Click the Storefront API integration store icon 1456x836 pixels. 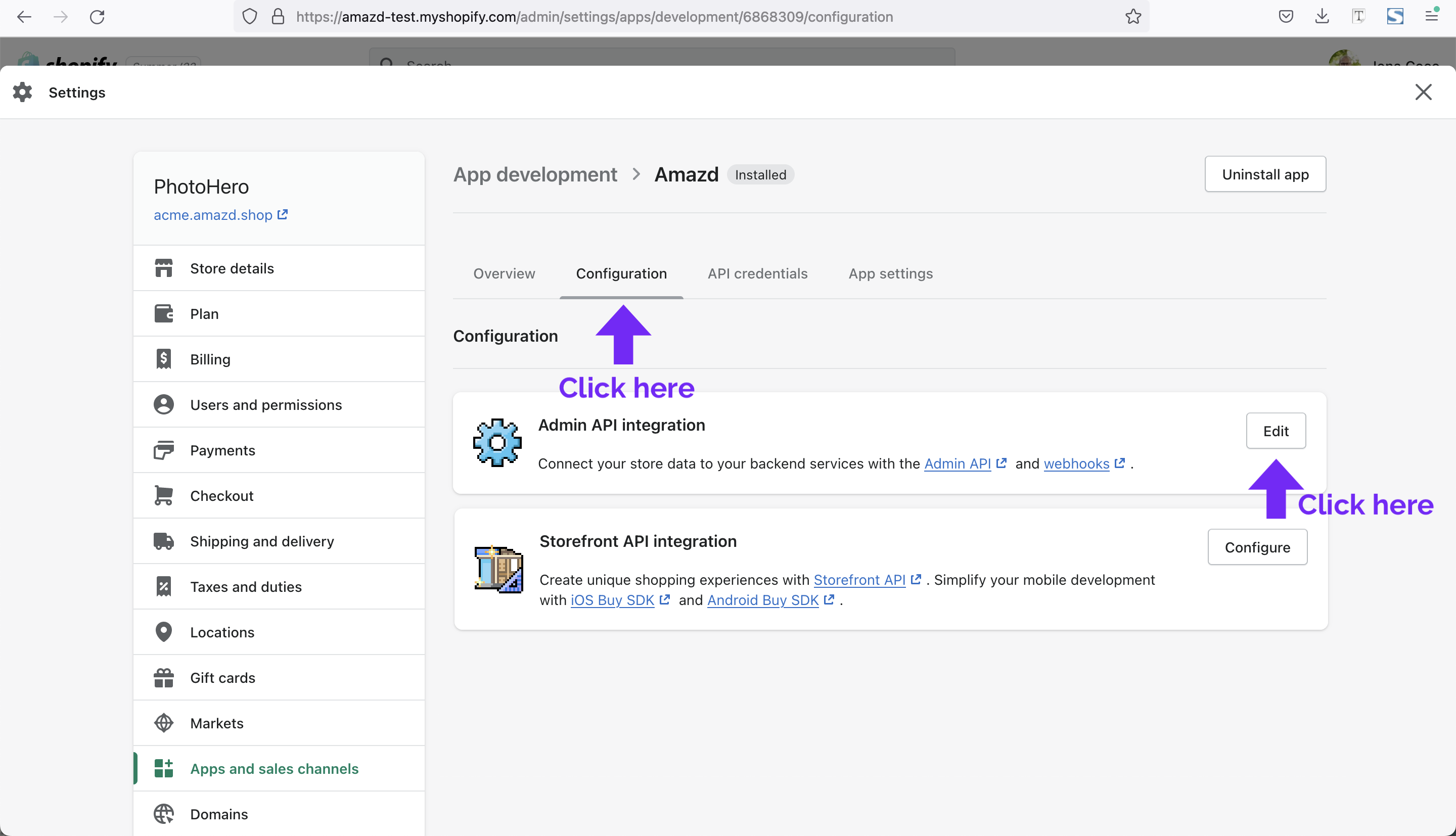498,569
